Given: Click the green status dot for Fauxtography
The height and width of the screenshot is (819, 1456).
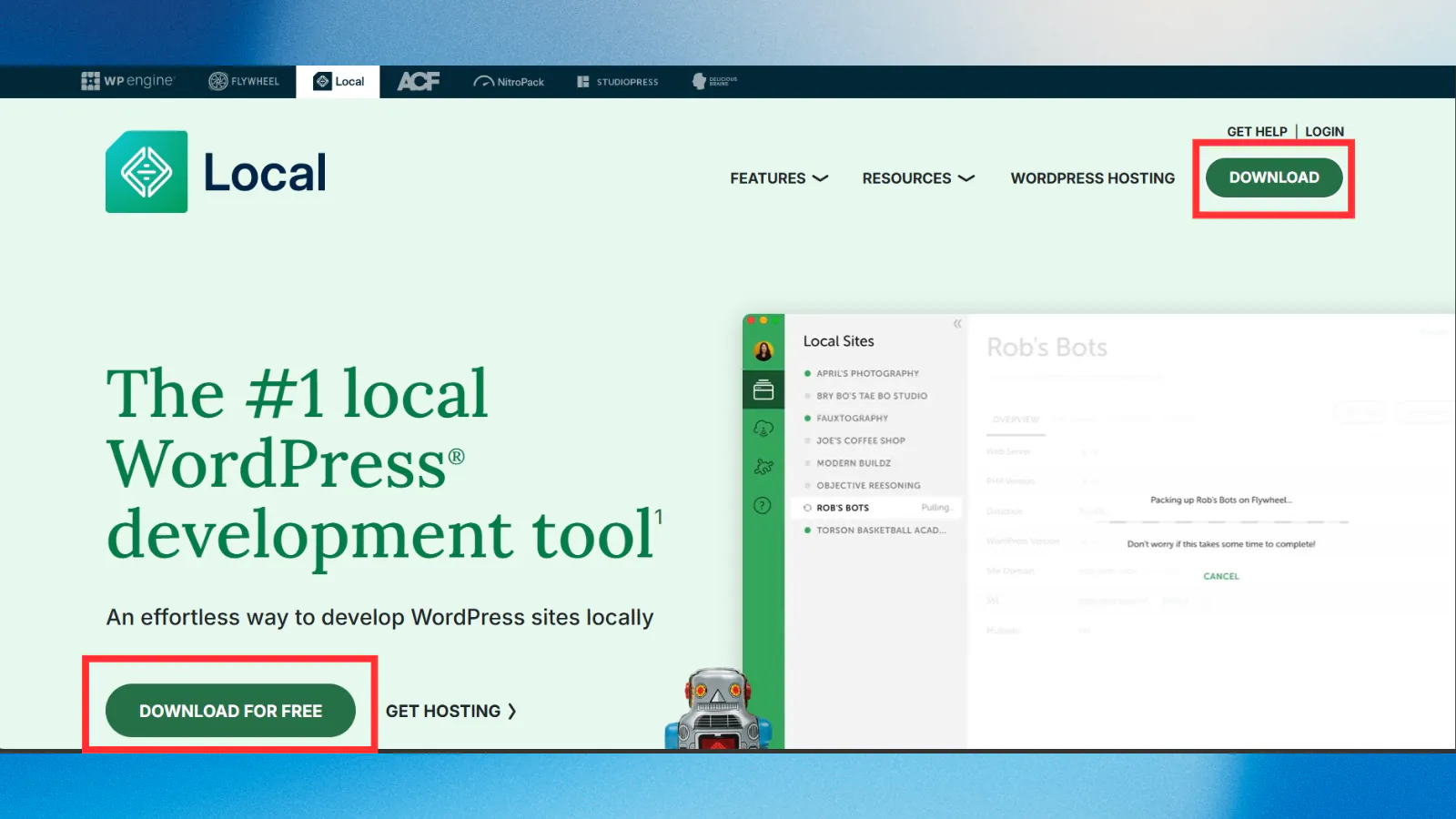Looking at the screenshot, I should coord(807,419).
